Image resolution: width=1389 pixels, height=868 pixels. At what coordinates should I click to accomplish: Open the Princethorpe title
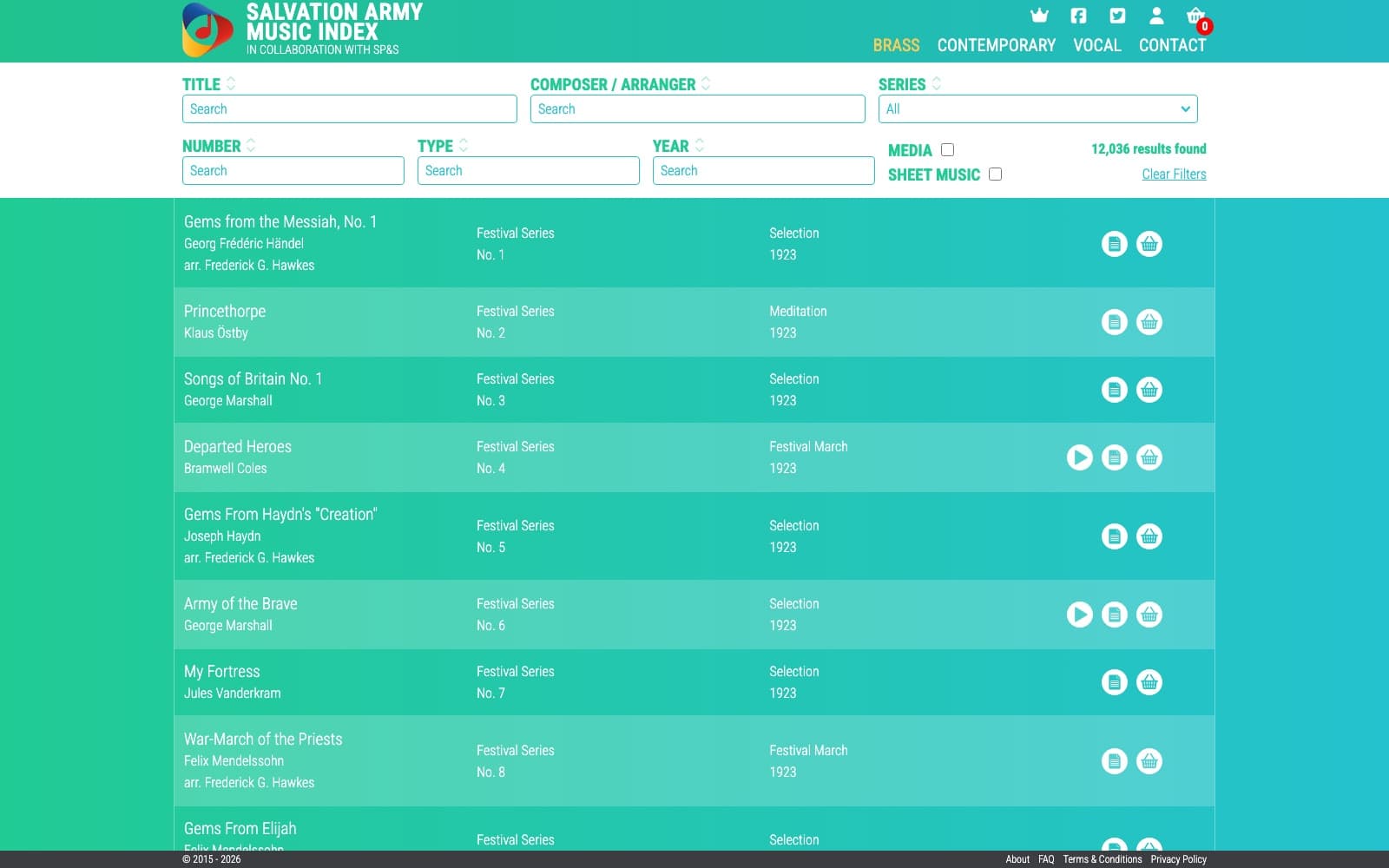[225, 311]
